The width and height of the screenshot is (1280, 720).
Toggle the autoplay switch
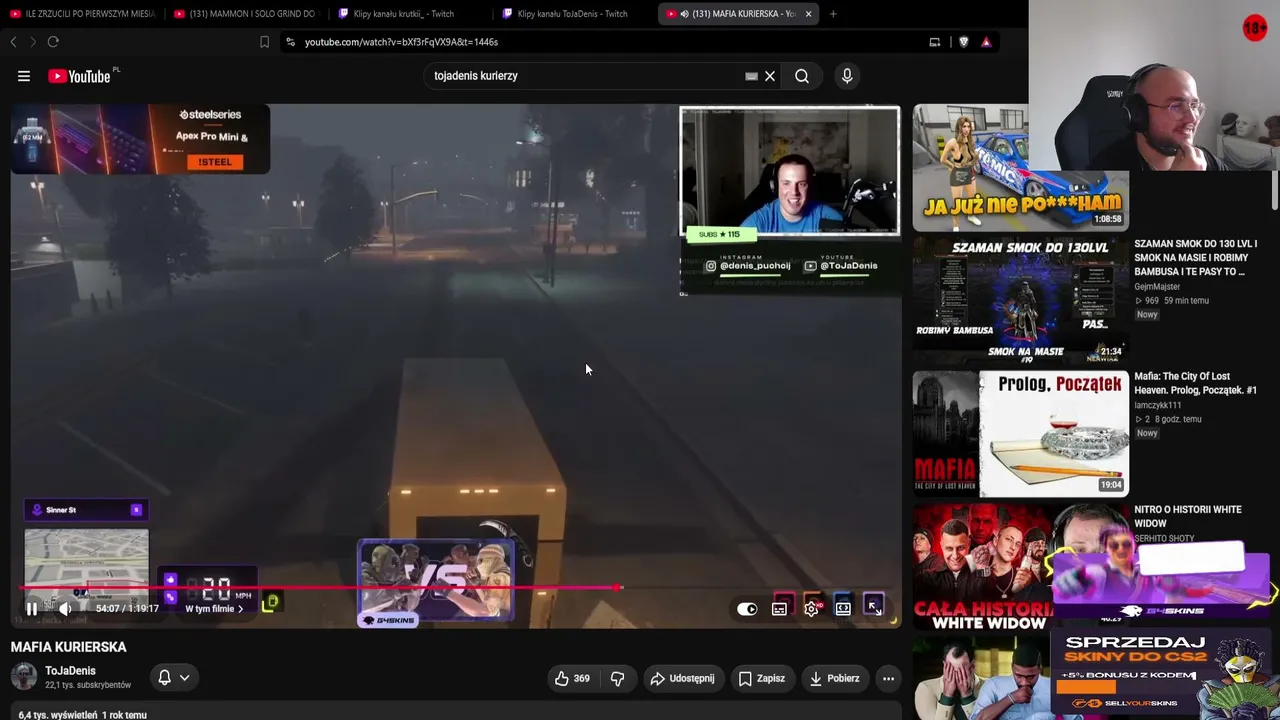[x=747, y=608]
